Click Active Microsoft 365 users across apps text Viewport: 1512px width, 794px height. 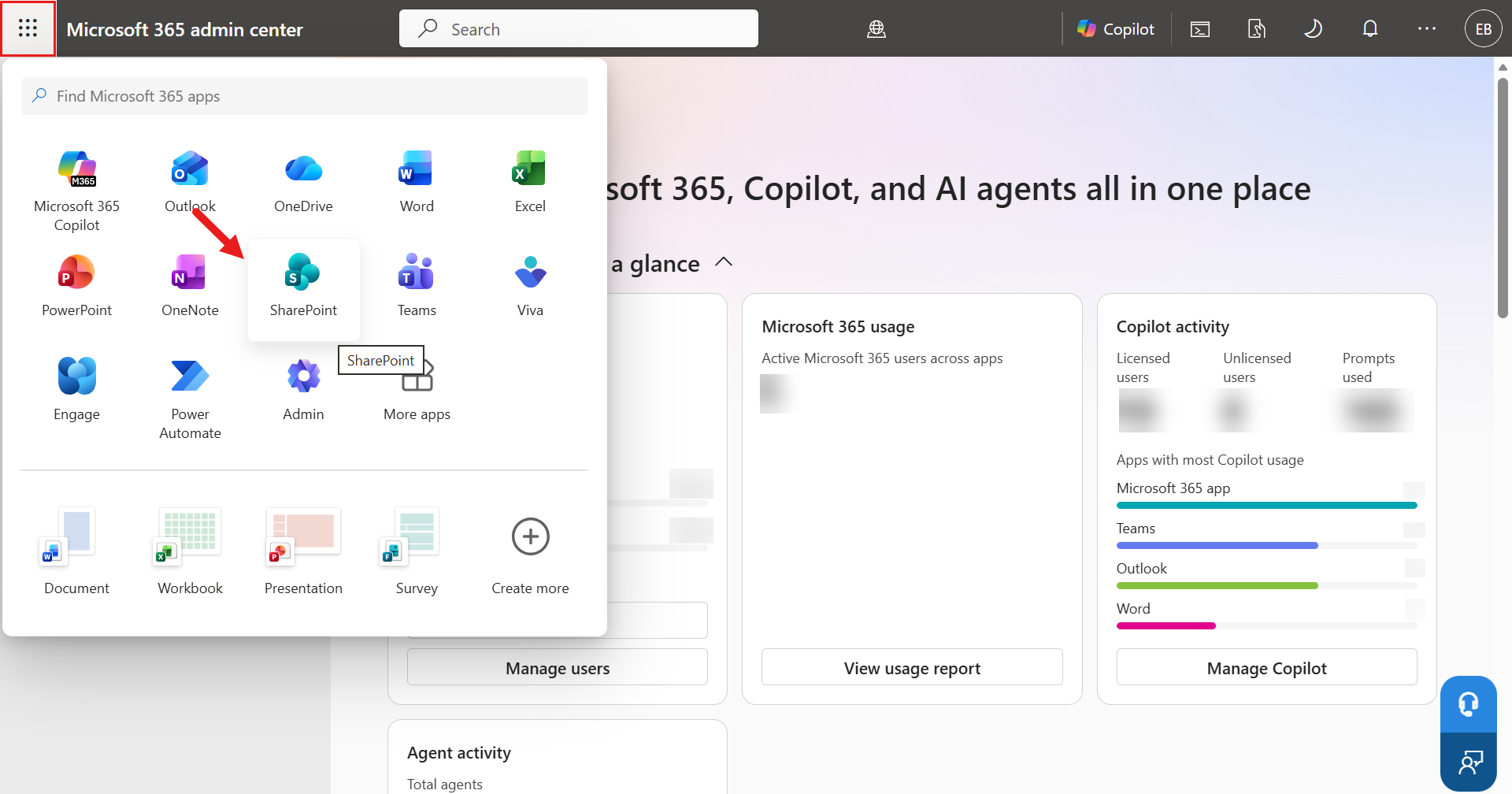tap(882, 358)
